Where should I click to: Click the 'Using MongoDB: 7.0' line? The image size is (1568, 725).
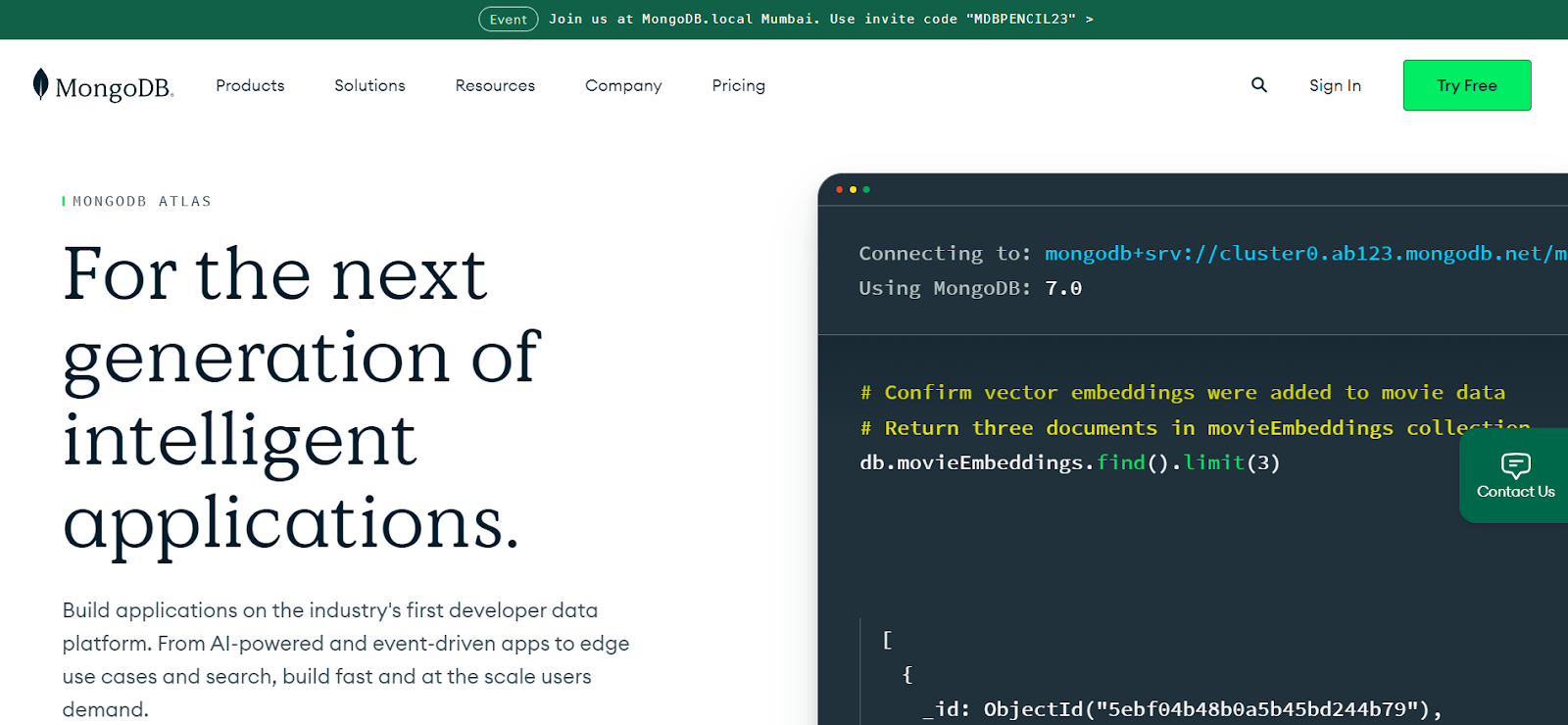click(x=970, y=288)
